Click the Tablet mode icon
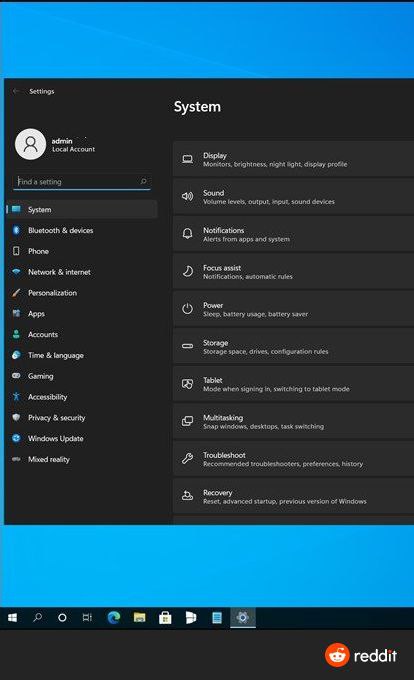This screenshot has height=680, width=414. point(187,384)
